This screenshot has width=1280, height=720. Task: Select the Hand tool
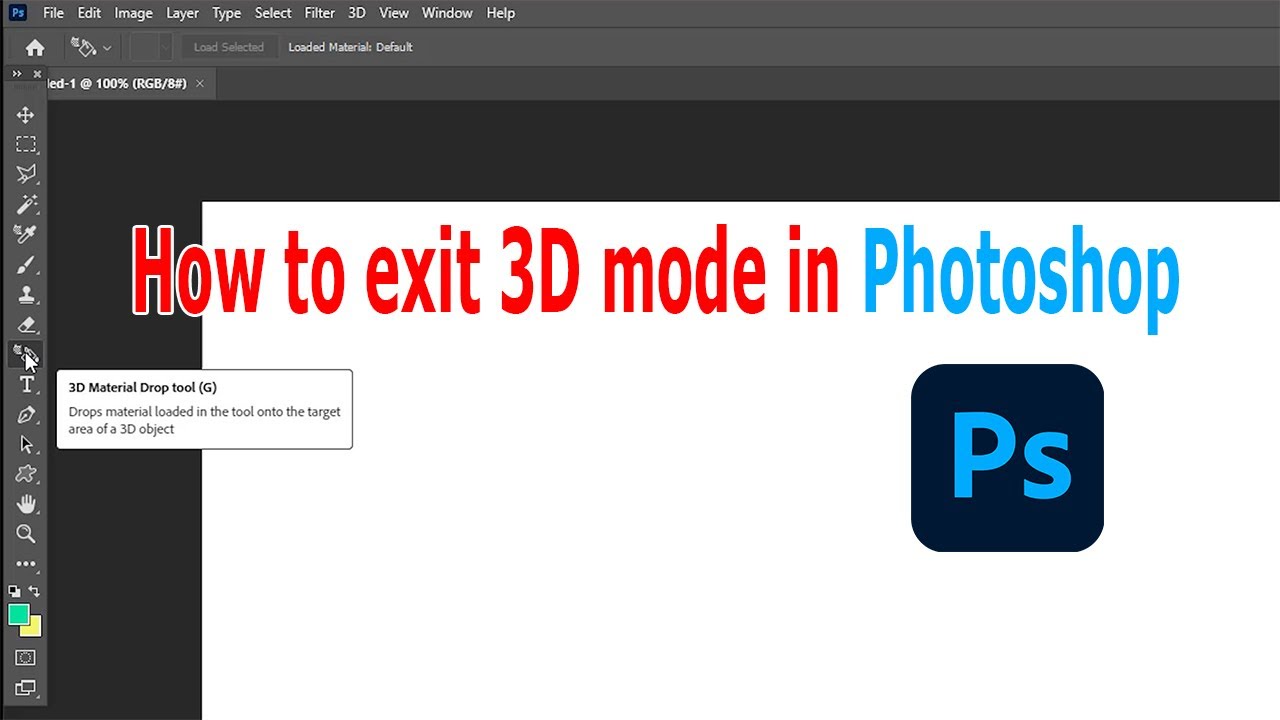coord(26,504)
